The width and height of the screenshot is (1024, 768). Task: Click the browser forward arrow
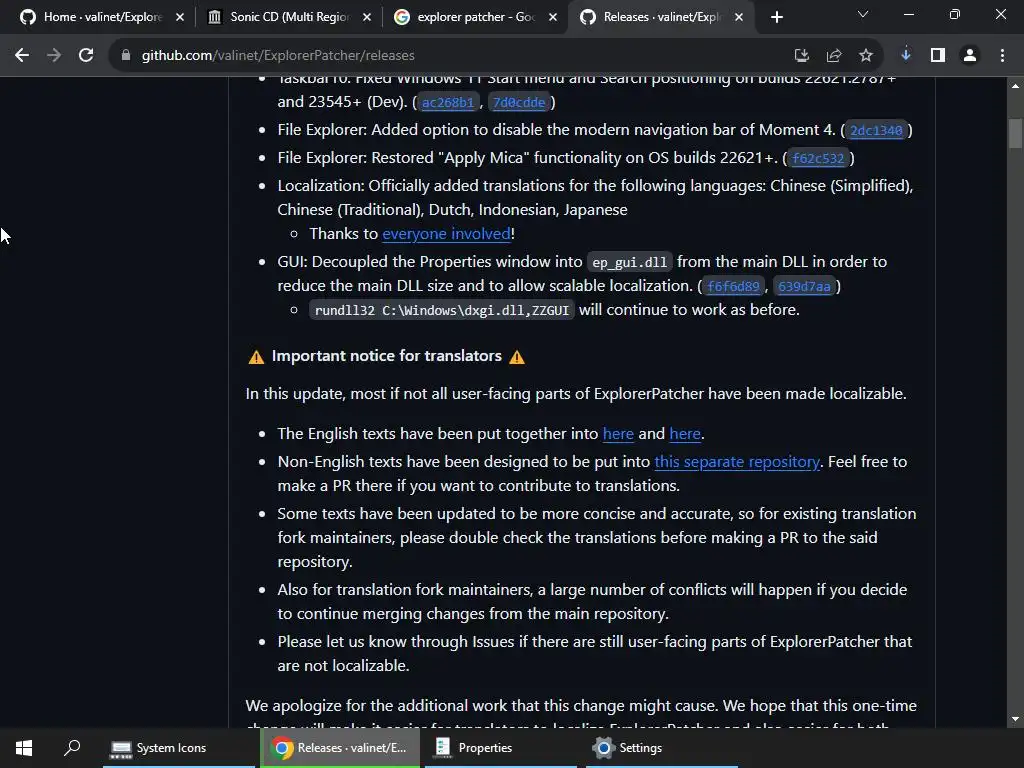(x=54, y=56)
